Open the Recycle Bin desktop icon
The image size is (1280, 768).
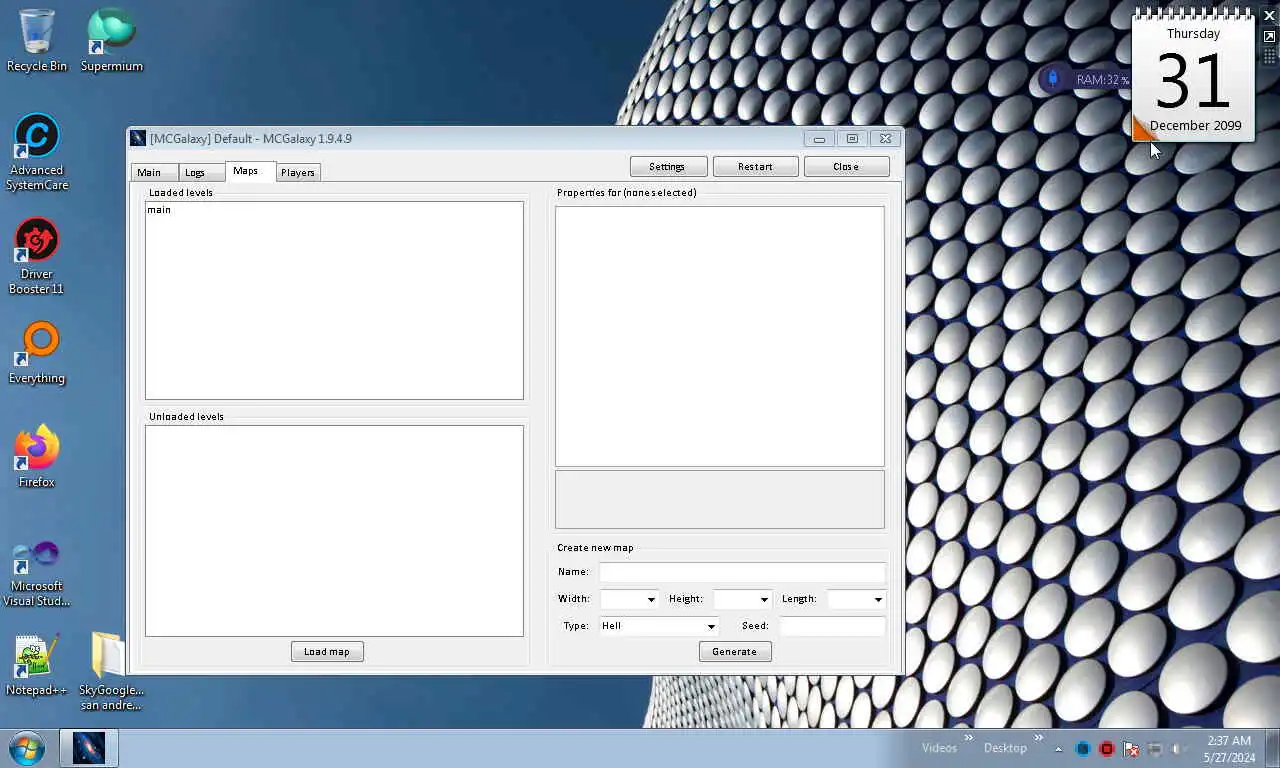(37, 40)
